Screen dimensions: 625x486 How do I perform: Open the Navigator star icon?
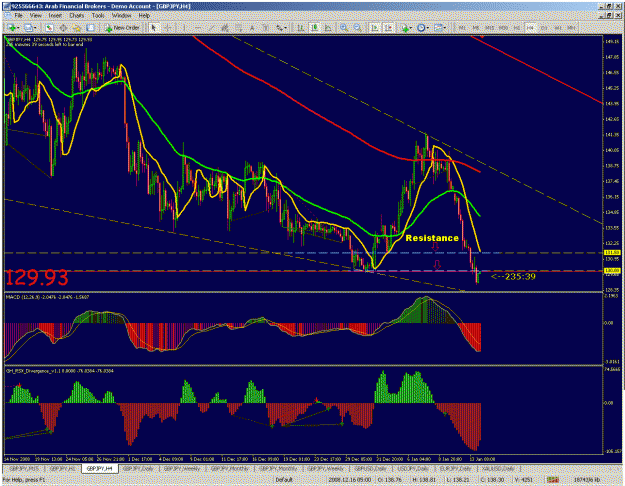(77, 28)
